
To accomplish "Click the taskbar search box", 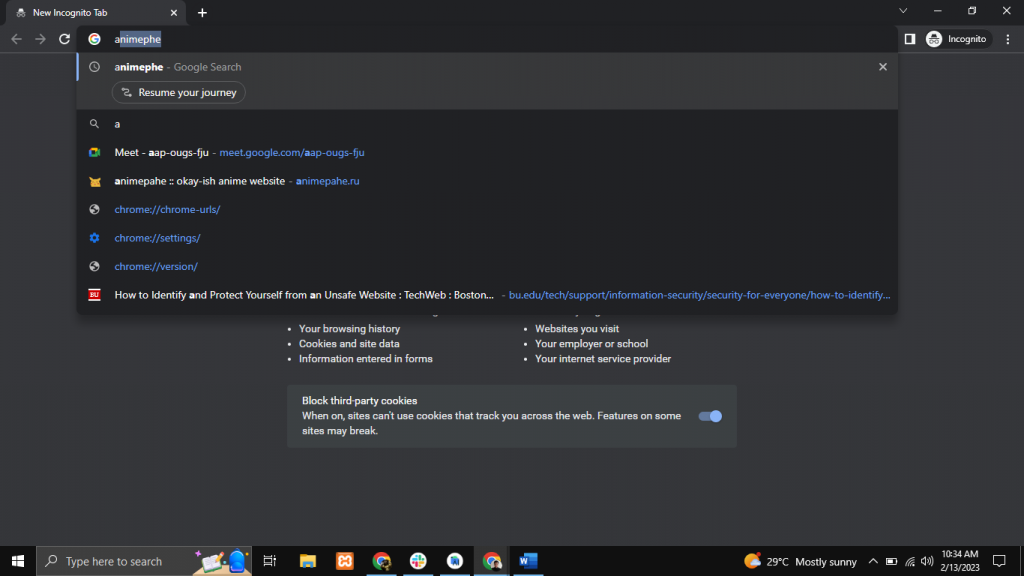I will [144, 561].
